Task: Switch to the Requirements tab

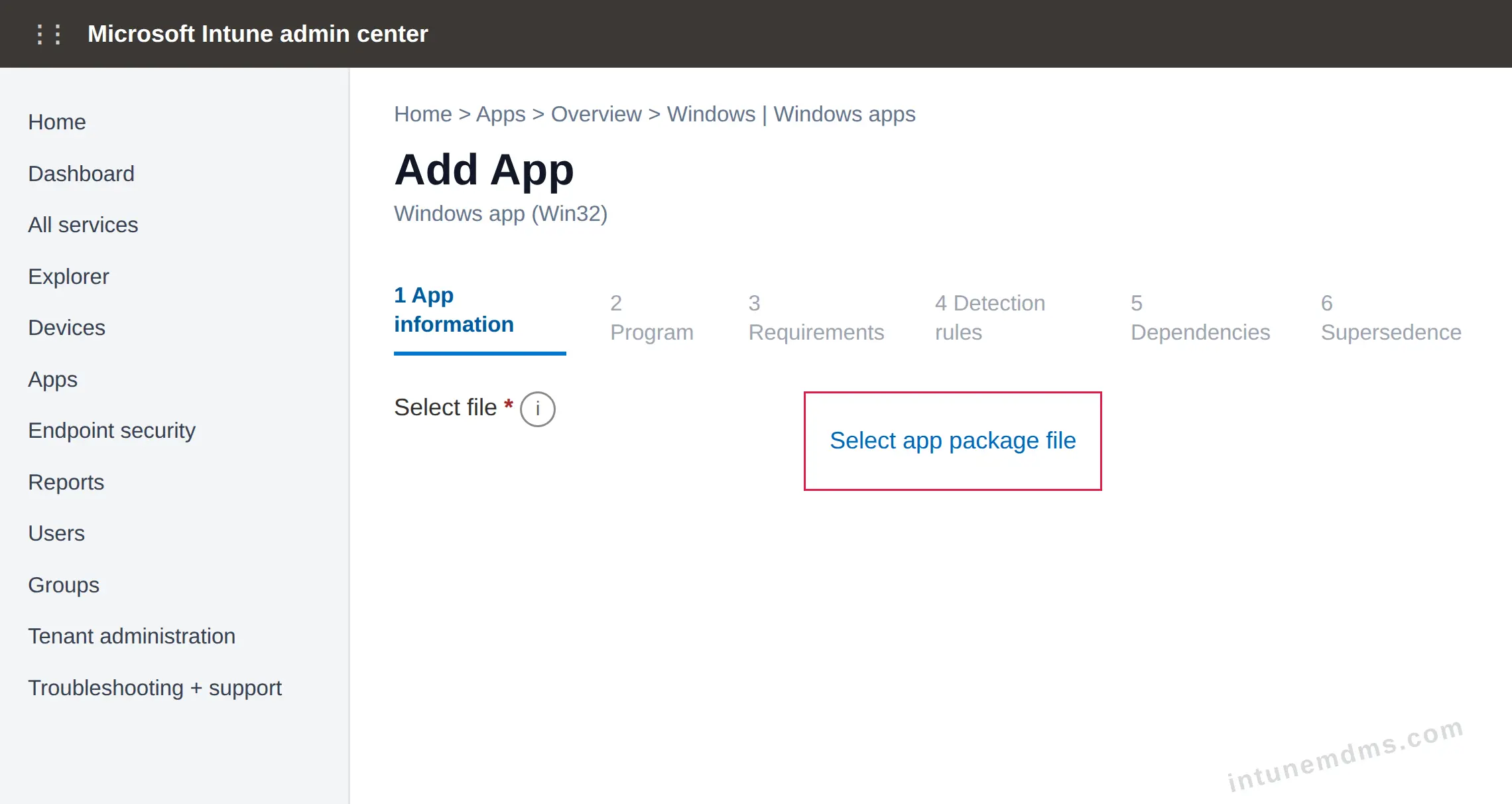Action: [x=816, y=318]
